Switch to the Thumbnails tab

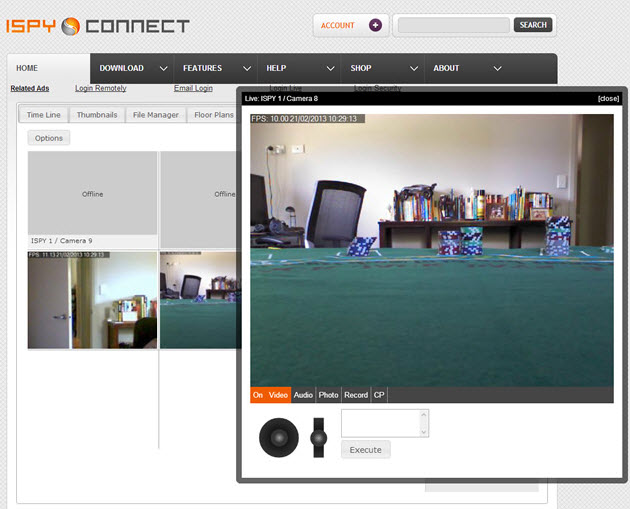tap(97, 115)
